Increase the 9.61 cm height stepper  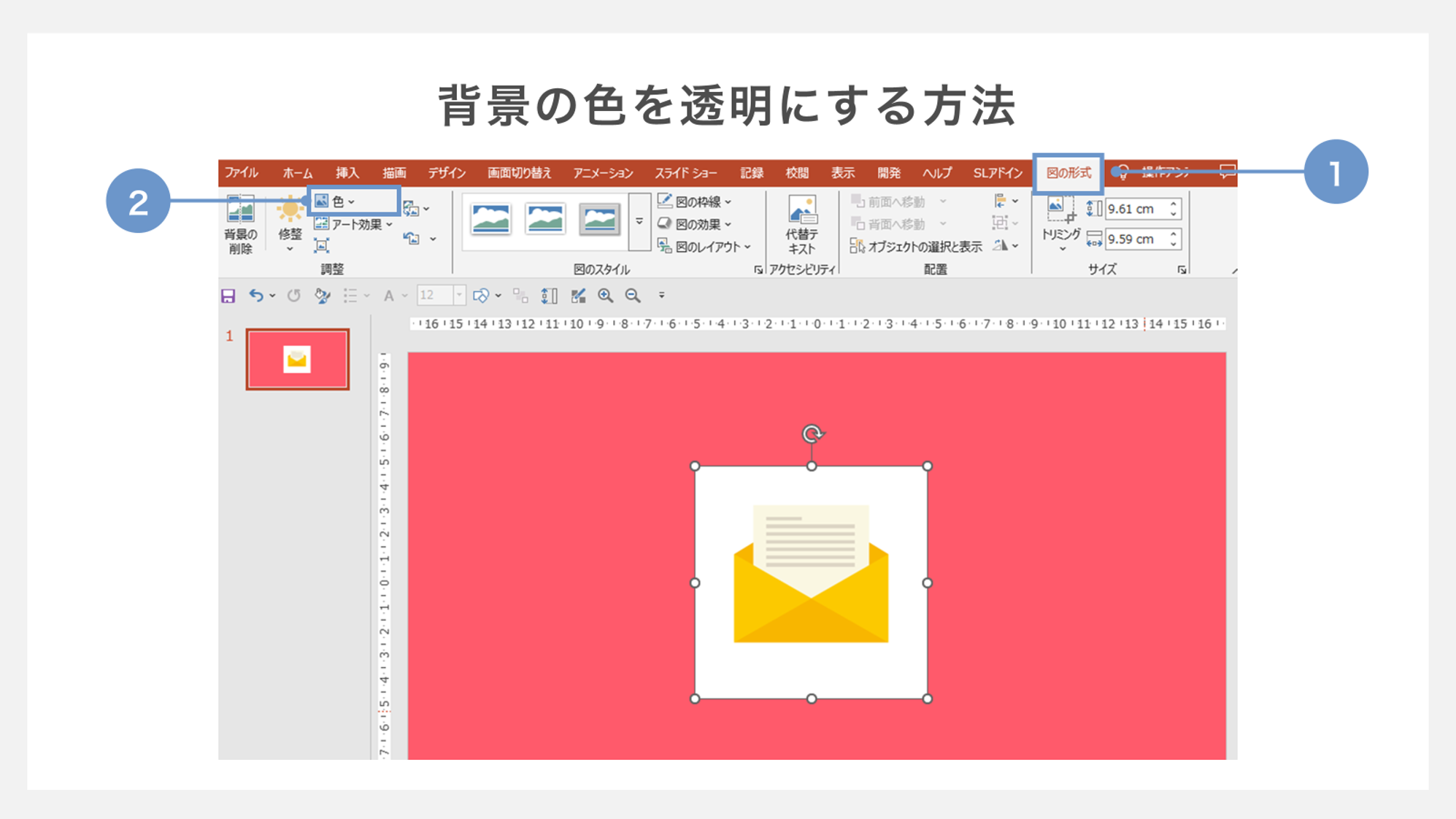coord(1174,202)
